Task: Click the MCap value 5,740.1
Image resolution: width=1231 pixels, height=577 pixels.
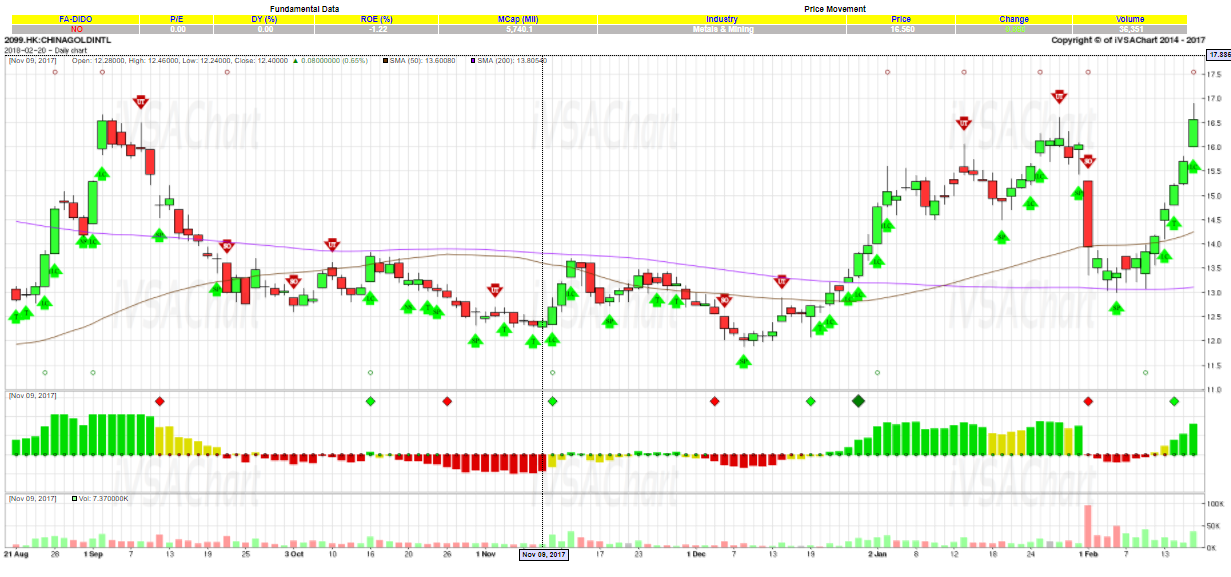Action: coord(519,30)
